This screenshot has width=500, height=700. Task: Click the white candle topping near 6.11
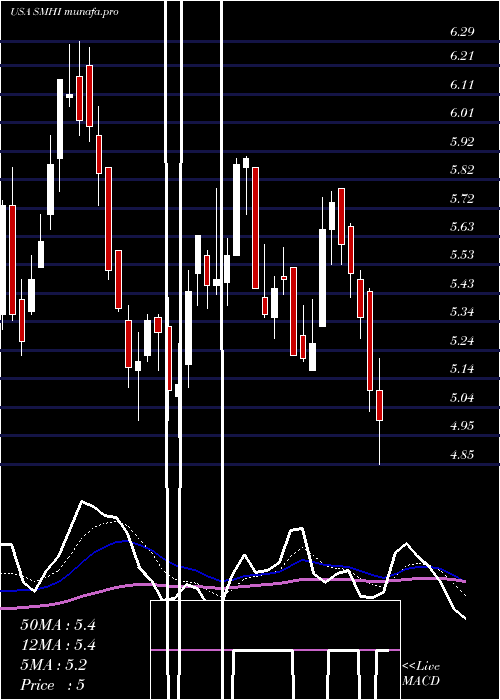click(60, 119)
